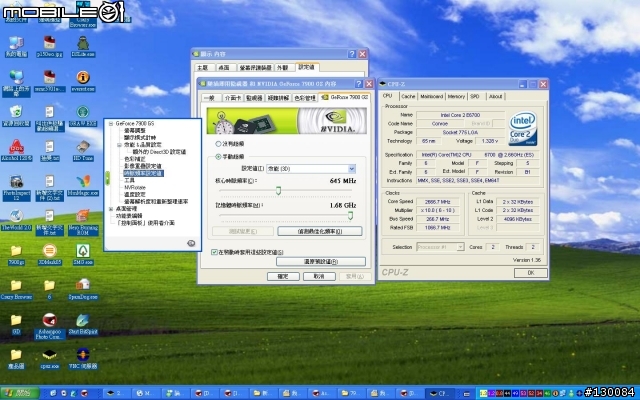Select the no overclocking (沒有超頻) radio button
This screenshot has height=400, width=640.
pyautogui.click(x=218, y=144)
